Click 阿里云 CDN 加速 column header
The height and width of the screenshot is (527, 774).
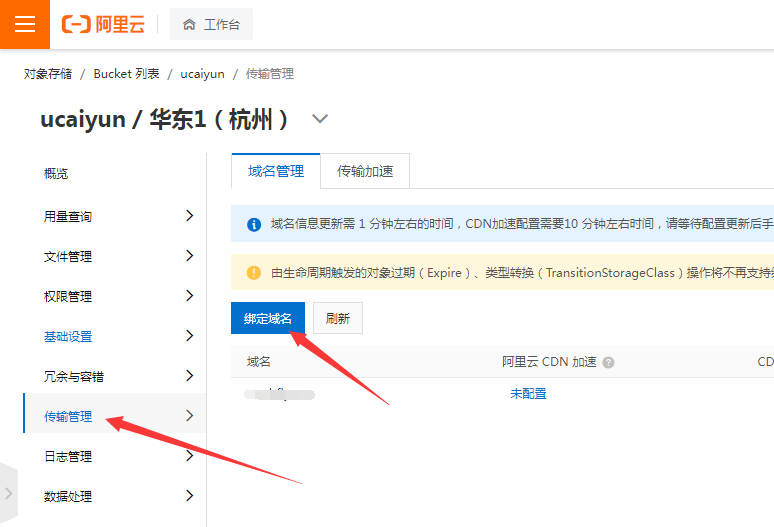point(549,362)
